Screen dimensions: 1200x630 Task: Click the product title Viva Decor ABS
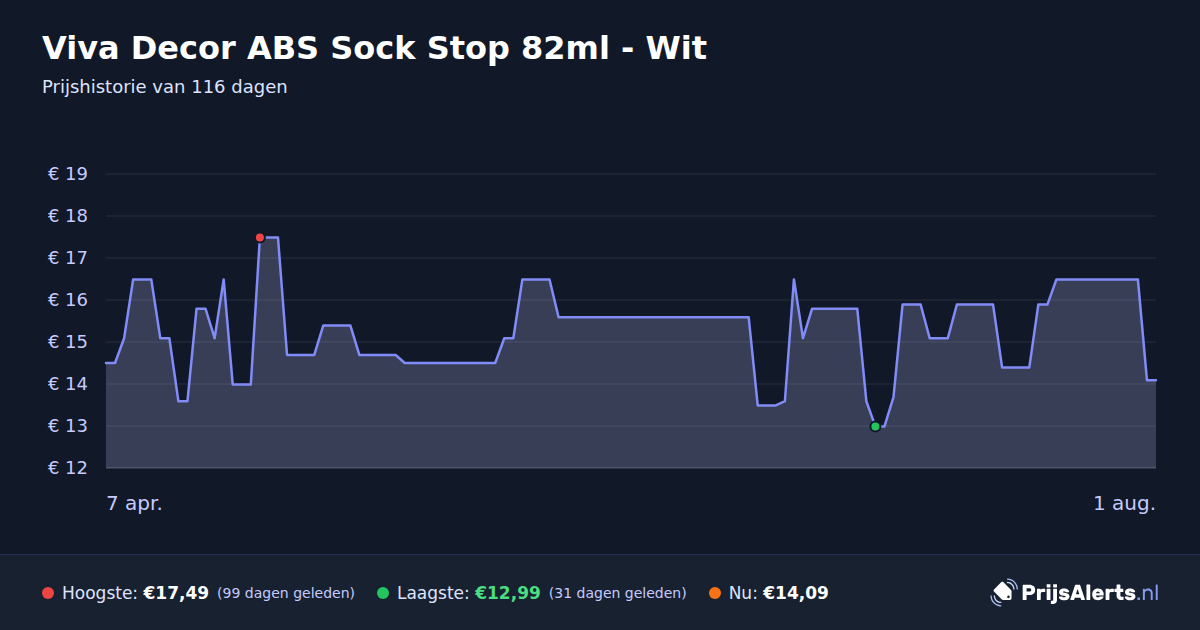(x=374, y=48)
